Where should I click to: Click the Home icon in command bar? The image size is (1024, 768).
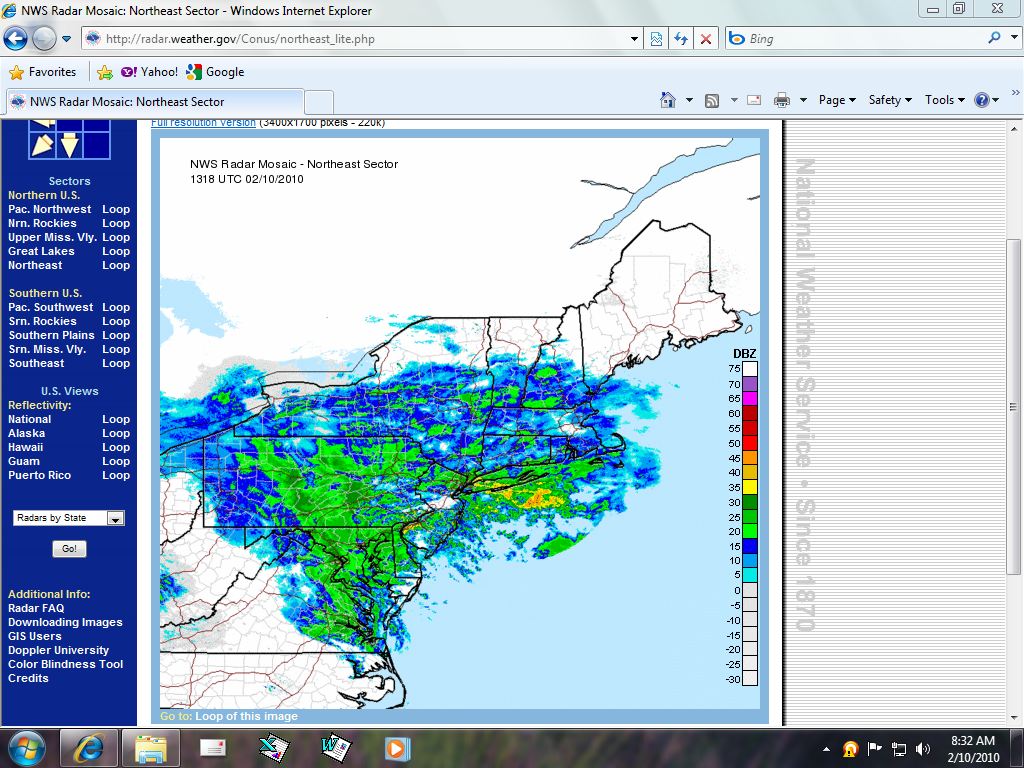coord(668,100)
